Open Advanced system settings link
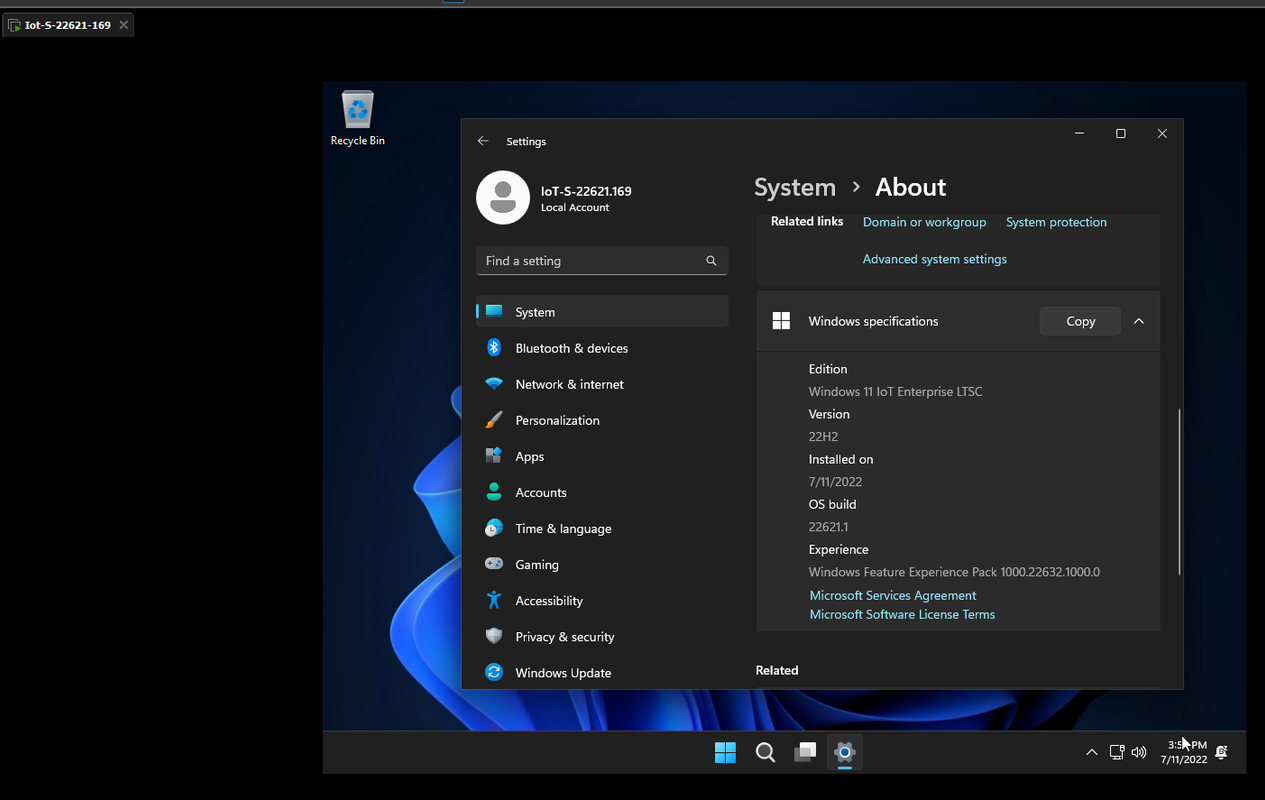Viewport: 1265px width, 800px height. [x=934, y=259]
